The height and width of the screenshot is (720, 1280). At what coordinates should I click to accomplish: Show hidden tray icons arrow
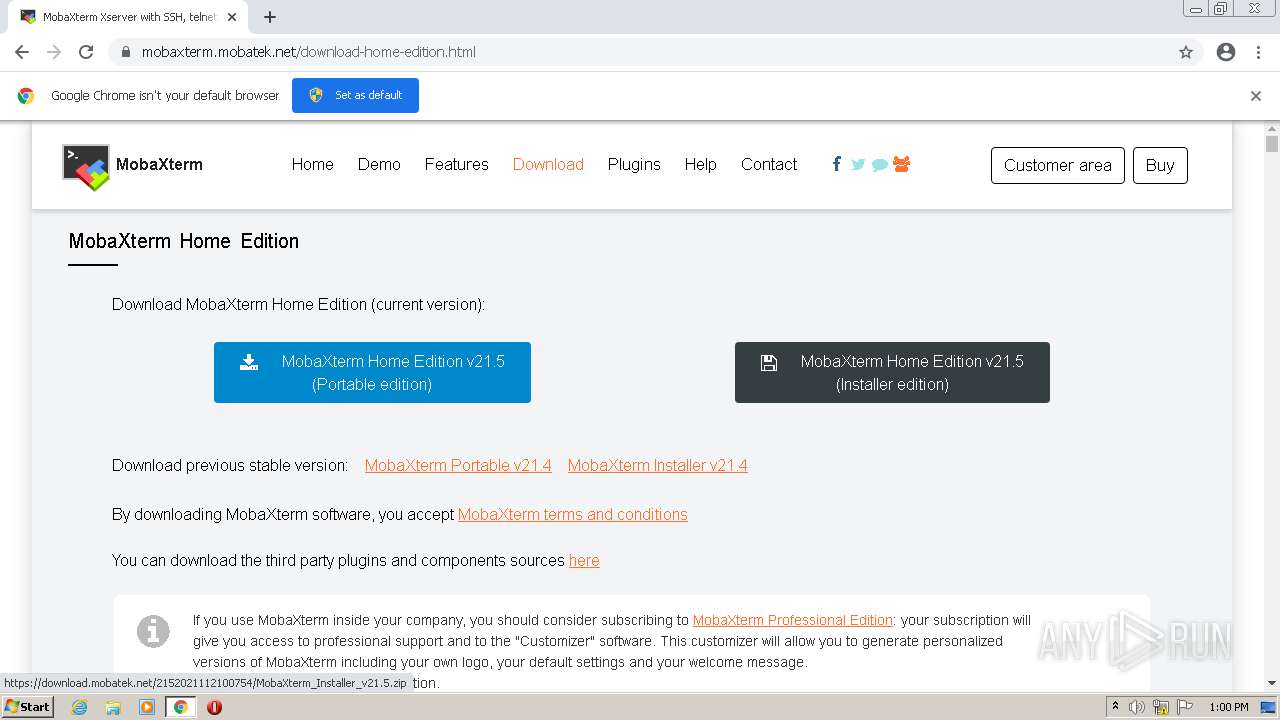[1115, 707]
